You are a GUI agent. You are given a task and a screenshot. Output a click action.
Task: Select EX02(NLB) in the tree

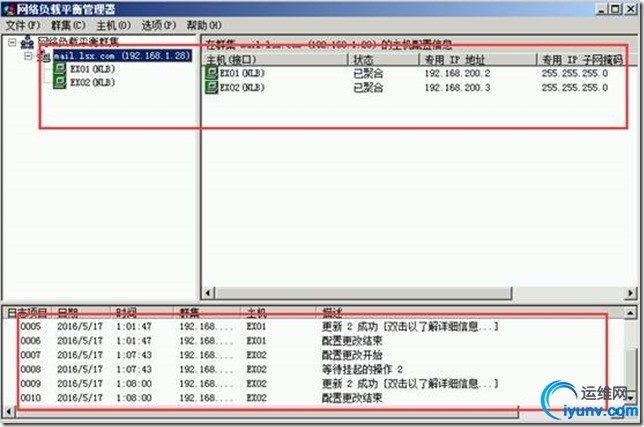click(x=92, y=82)
